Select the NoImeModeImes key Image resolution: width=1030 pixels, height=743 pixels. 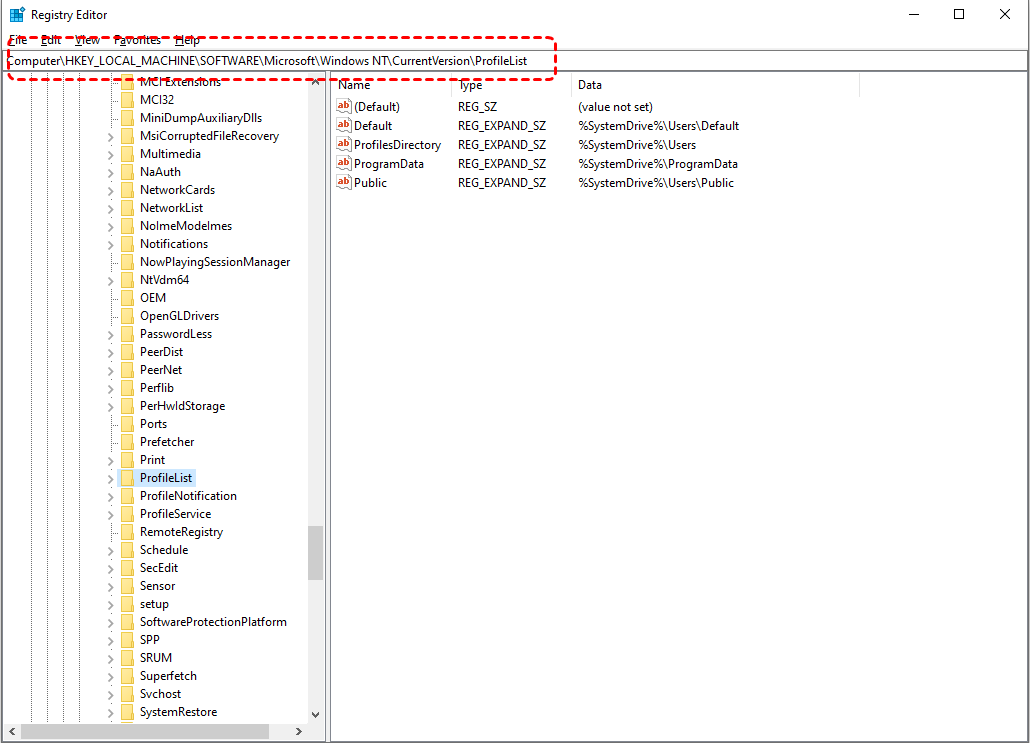(186, 226)
